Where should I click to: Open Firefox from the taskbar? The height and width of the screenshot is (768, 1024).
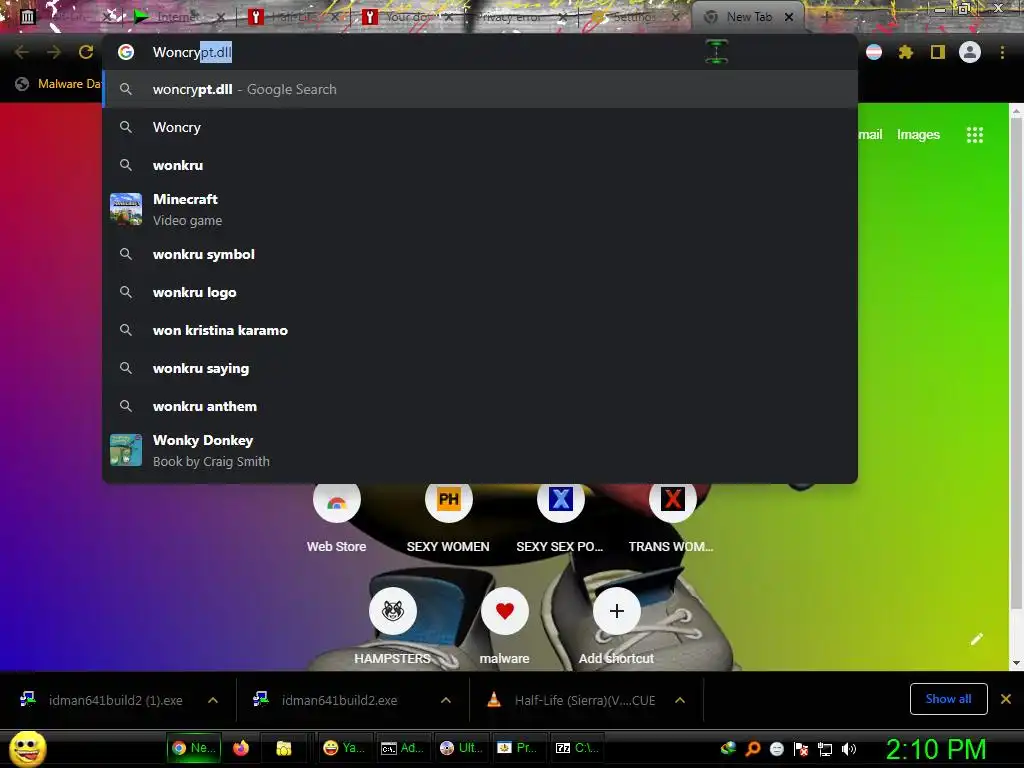[241, 748]
